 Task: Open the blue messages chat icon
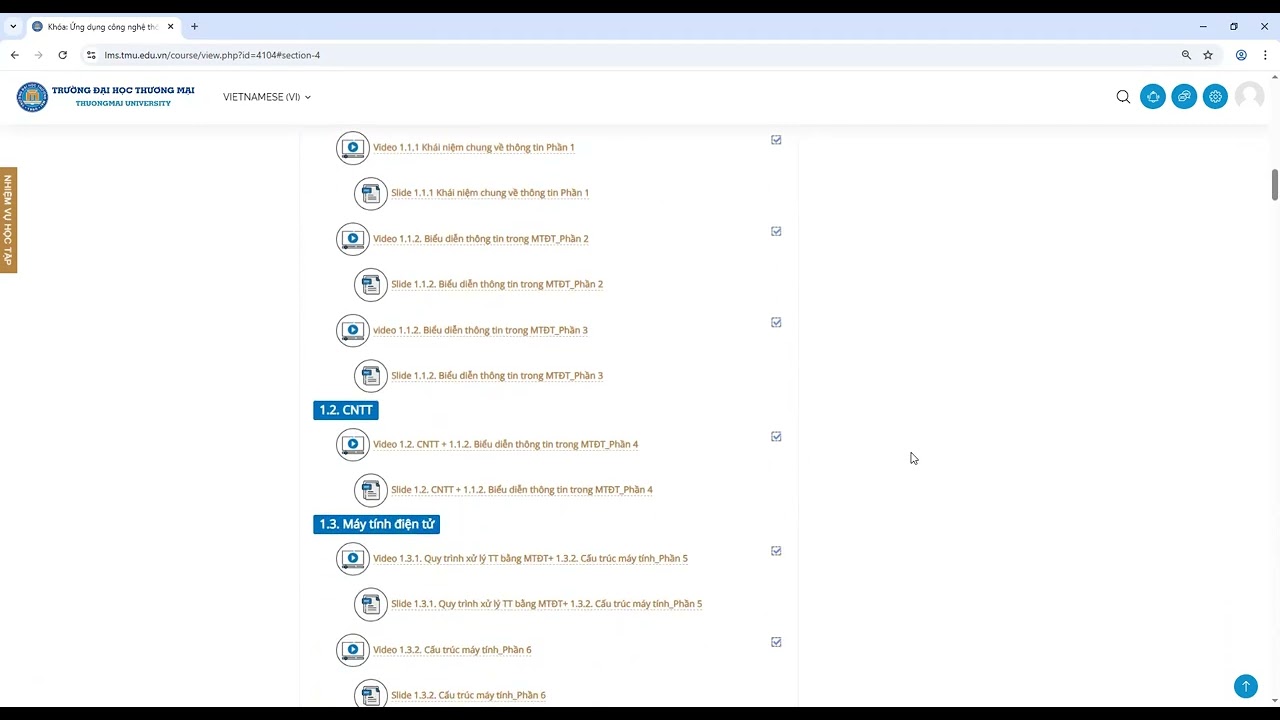1184,97
